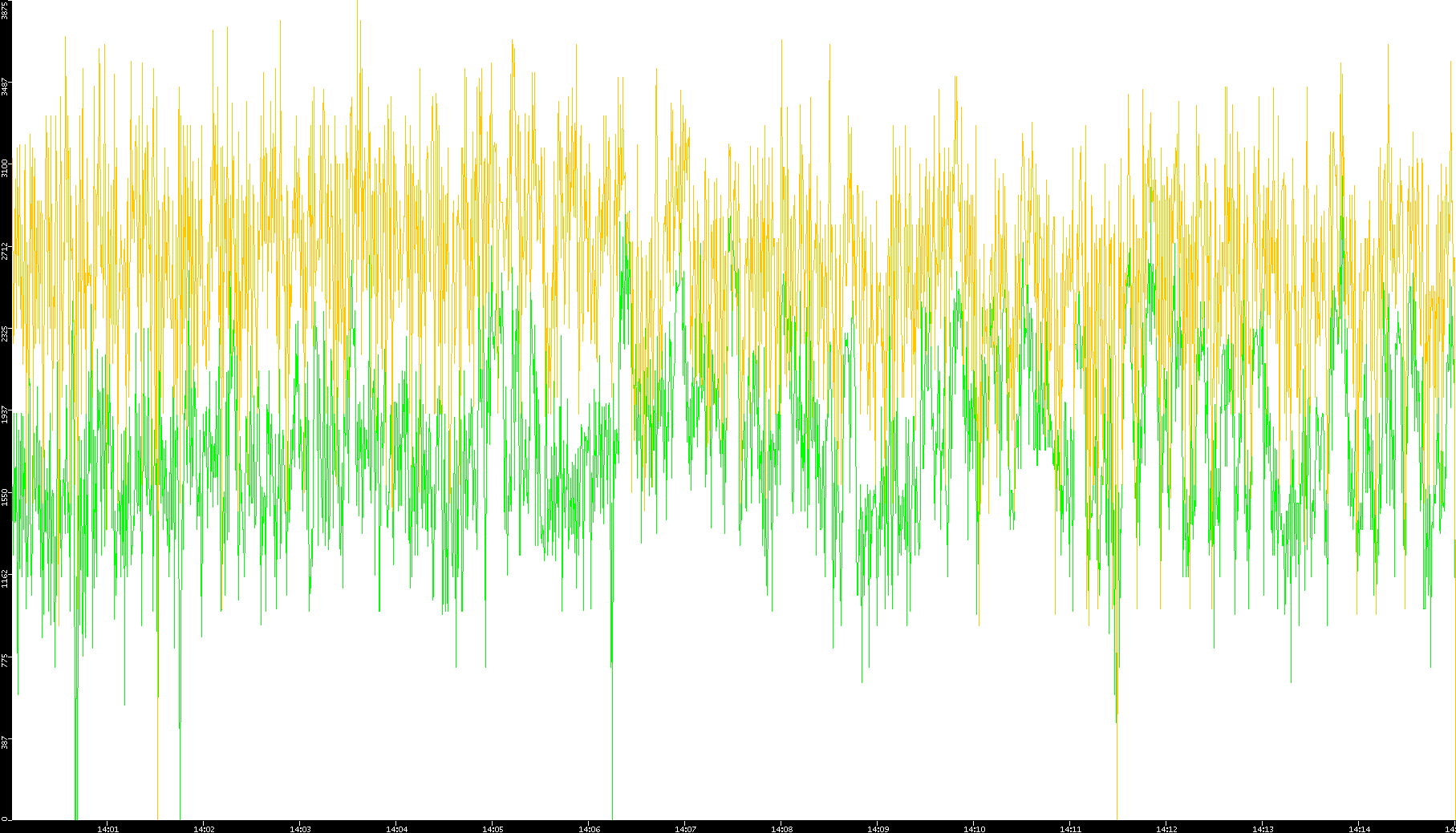This screenshot has height=833, width=1456.
Task: Click the 1550 value axis label
Action: (5, 497)
